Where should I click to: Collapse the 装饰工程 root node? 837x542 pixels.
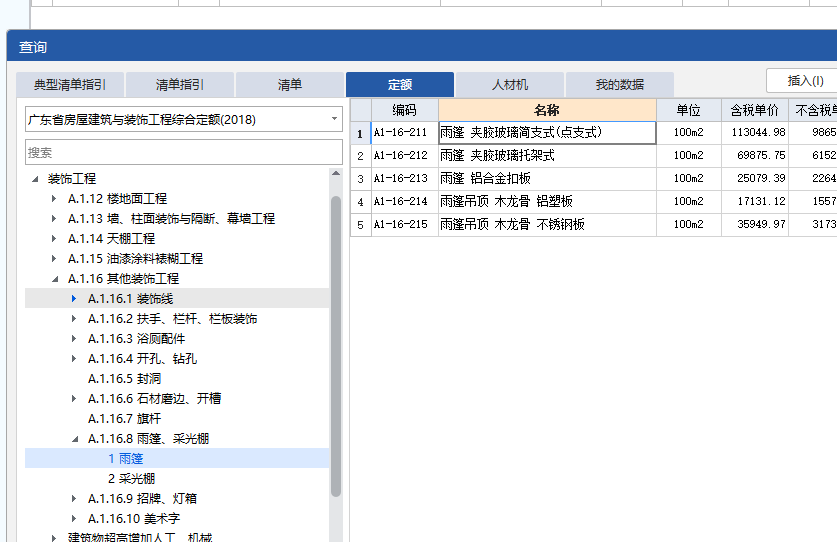coord(35,179)
